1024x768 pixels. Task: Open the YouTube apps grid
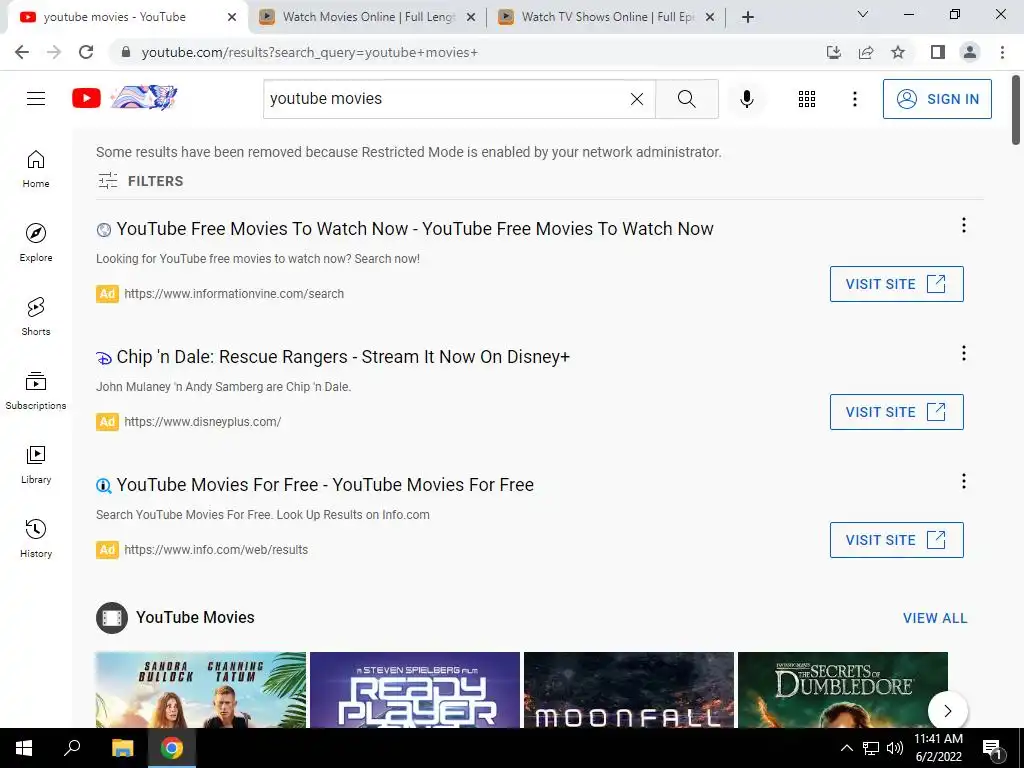coord(807,99)
